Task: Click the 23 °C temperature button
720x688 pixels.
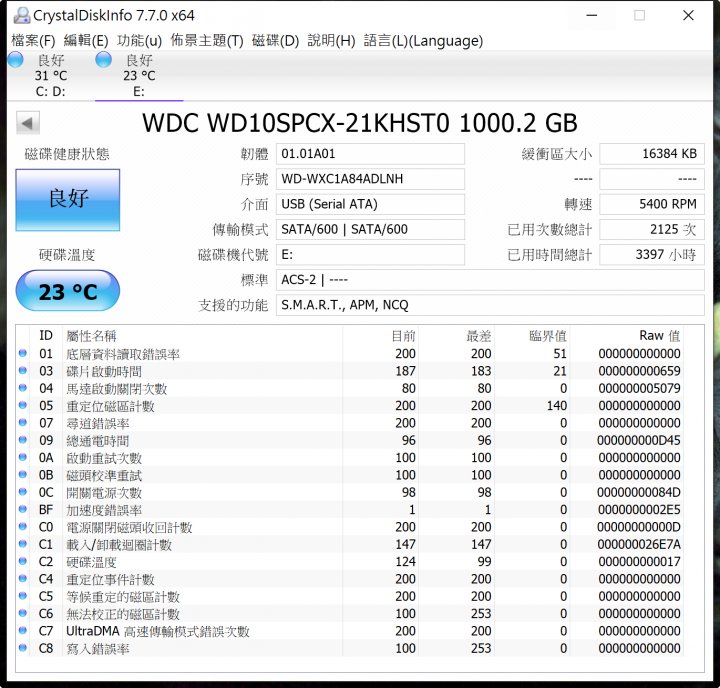Action: click(x=68, y=291)
